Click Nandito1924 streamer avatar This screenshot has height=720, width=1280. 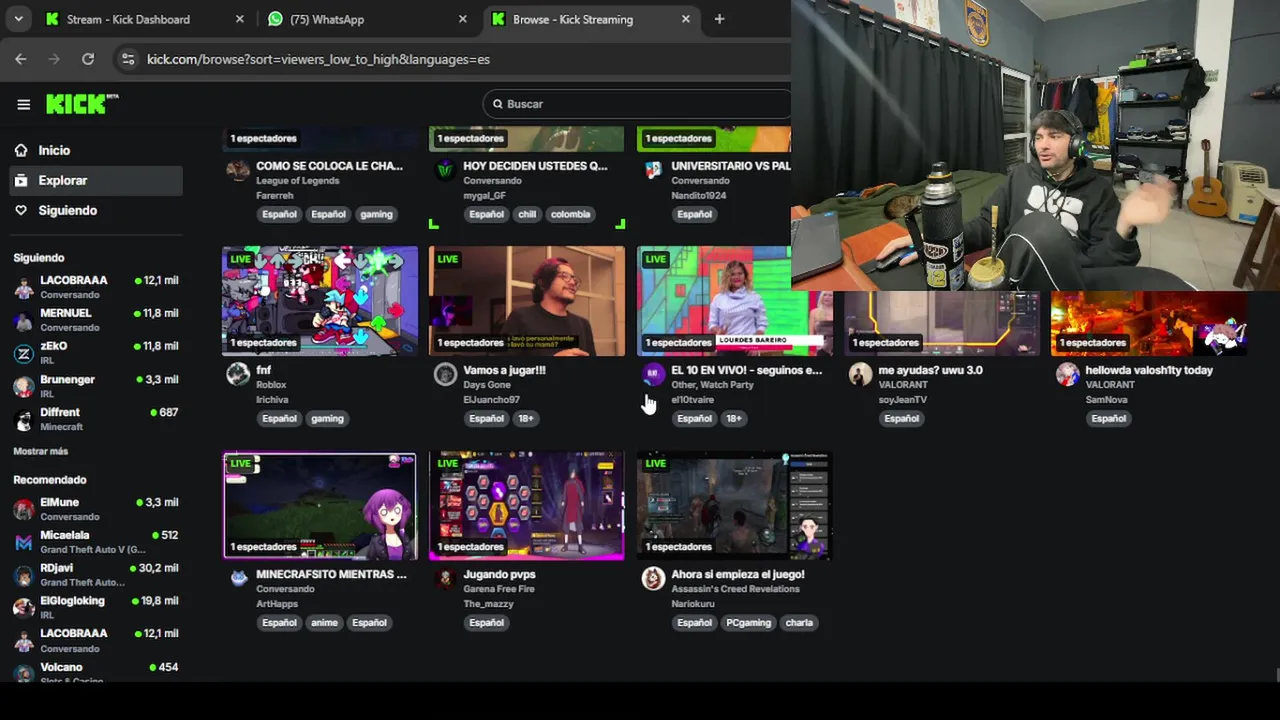coord(653,170)
